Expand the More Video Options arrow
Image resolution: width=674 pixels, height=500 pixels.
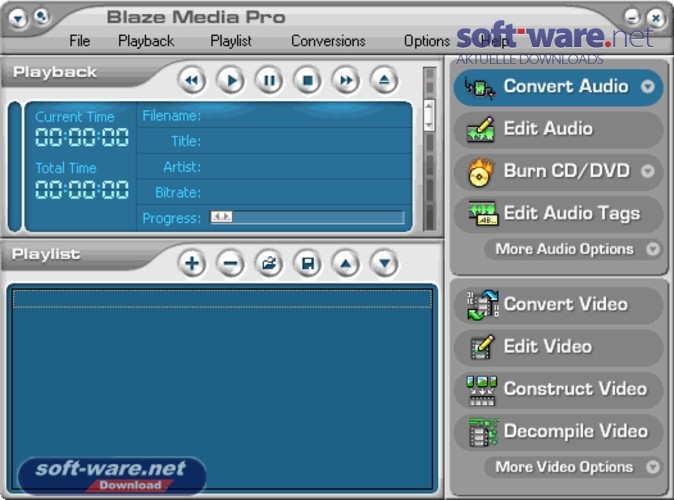[x=653, y=467]
